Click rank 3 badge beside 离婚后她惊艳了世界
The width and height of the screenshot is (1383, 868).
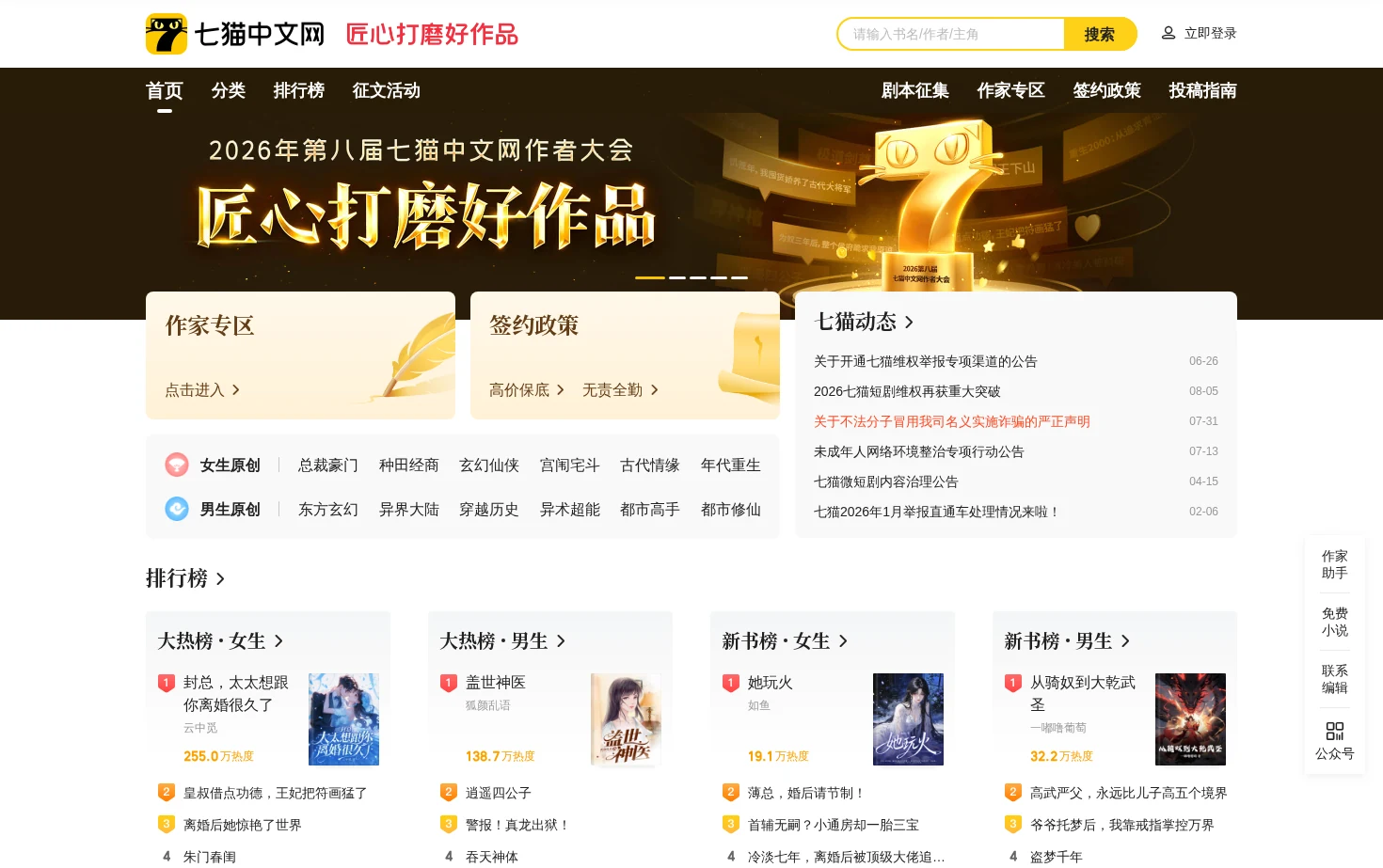(167, 825)
